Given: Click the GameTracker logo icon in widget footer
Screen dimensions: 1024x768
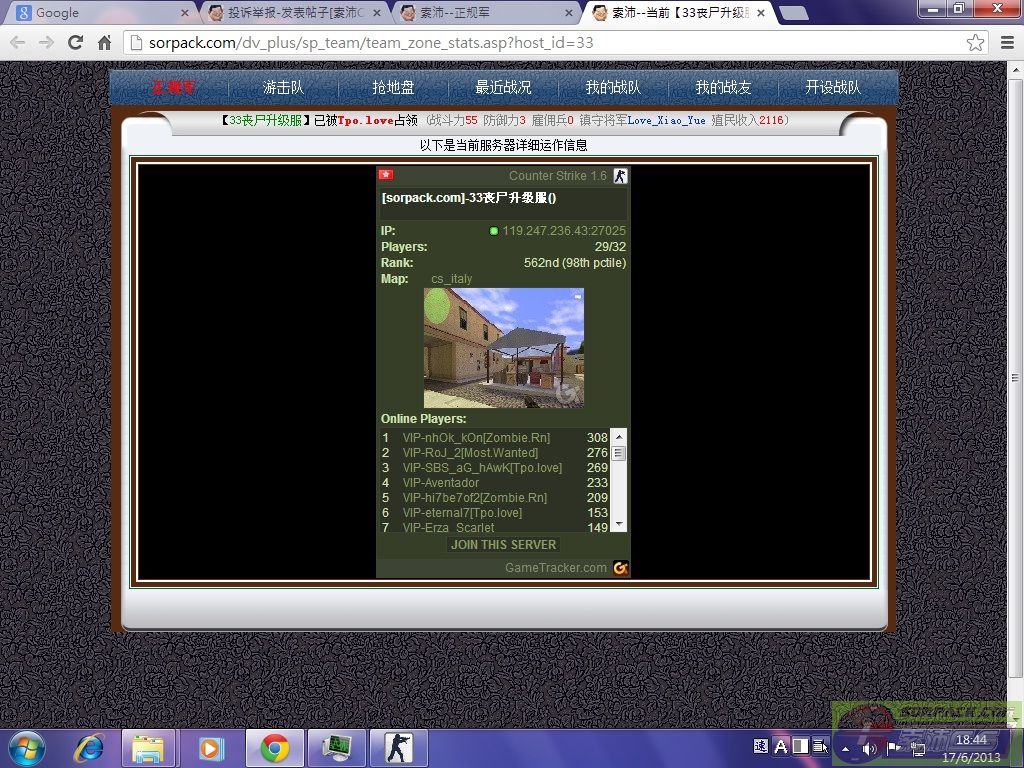Looking at the screenshot, I should pyautogui.click(x=620, y=568).
